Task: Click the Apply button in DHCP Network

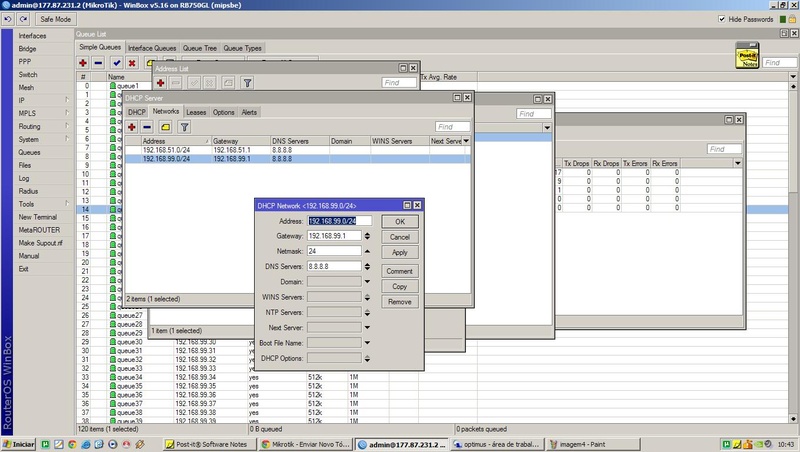Action: 399,253
